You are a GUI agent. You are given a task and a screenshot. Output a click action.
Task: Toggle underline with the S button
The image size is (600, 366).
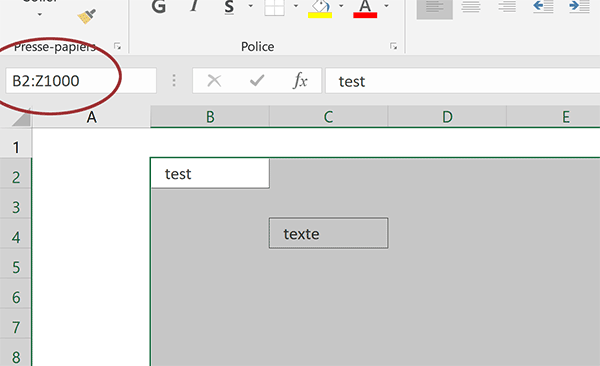click(229, 7)
